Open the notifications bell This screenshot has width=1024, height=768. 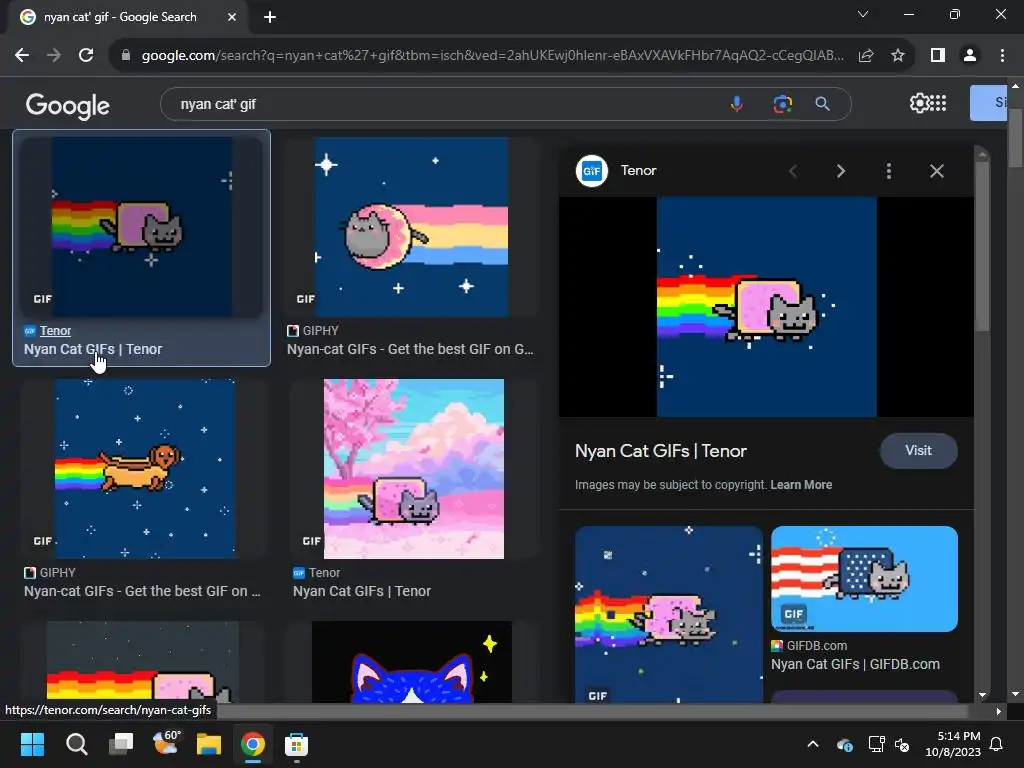[x=997, y=744]
